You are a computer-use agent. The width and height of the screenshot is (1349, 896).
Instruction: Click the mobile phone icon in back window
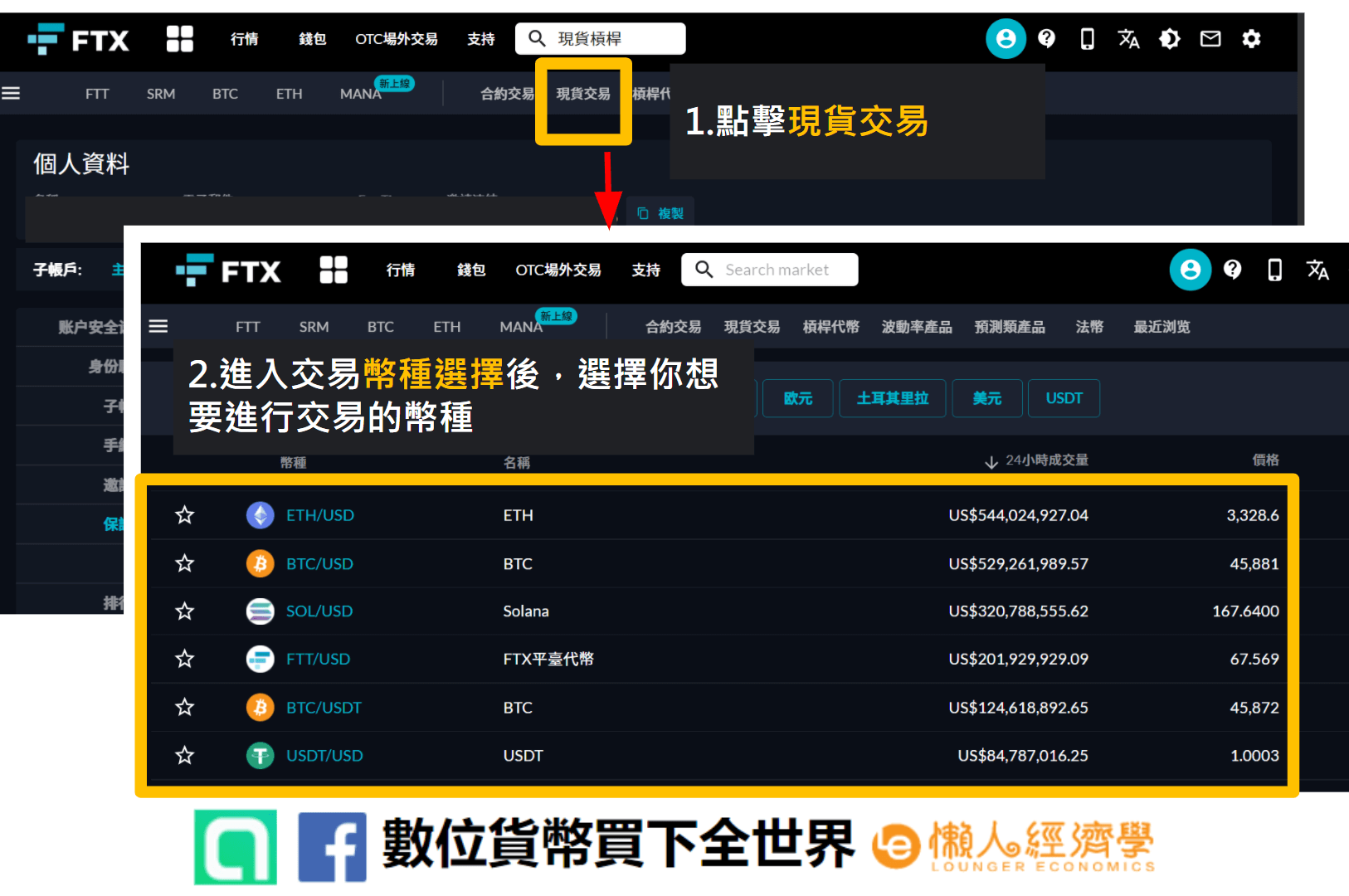(1087, 39)
